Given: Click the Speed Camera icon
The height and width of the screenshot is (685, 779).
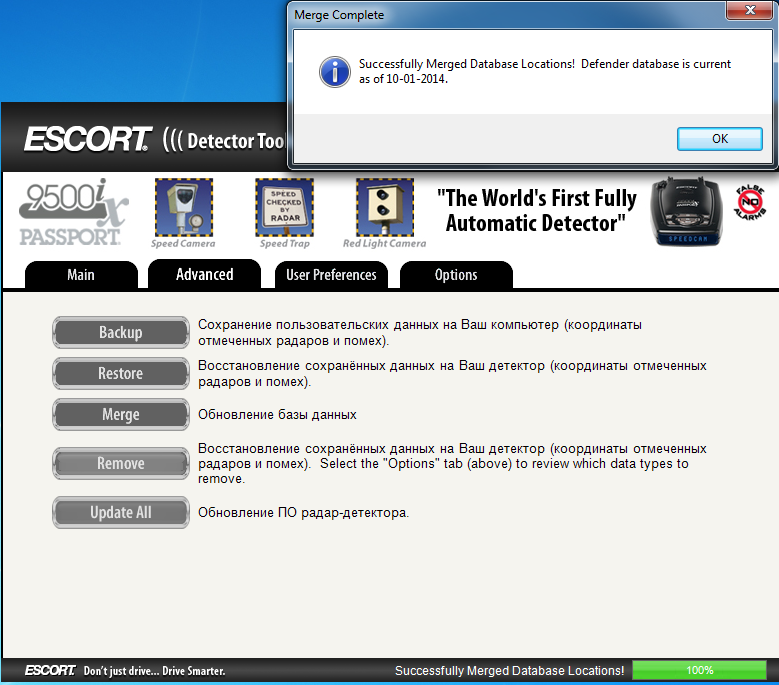Looking at the screenshot, I should coord(183,207).
